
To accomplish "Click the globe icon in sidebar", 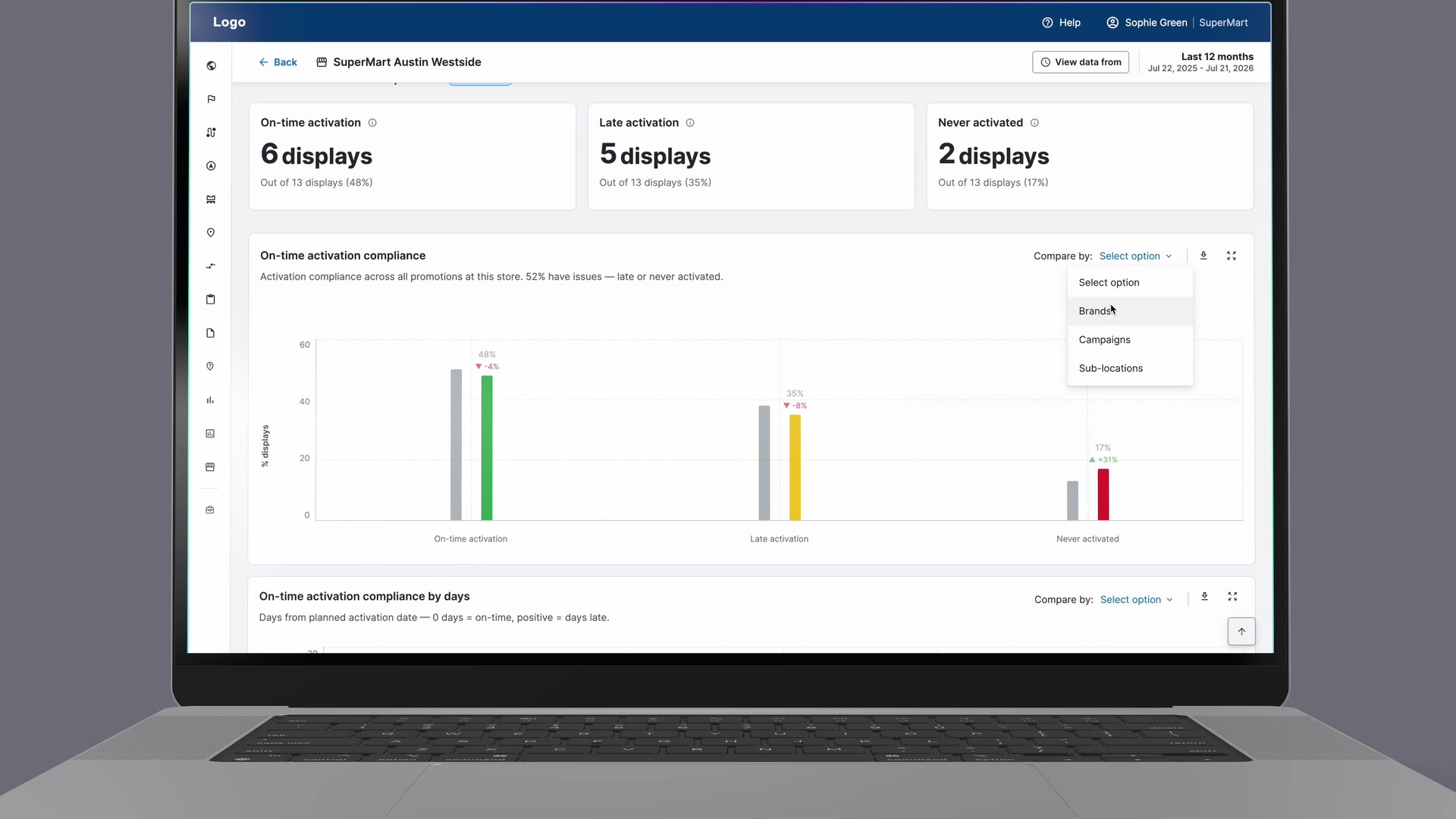I will click(x=211, y=66).
